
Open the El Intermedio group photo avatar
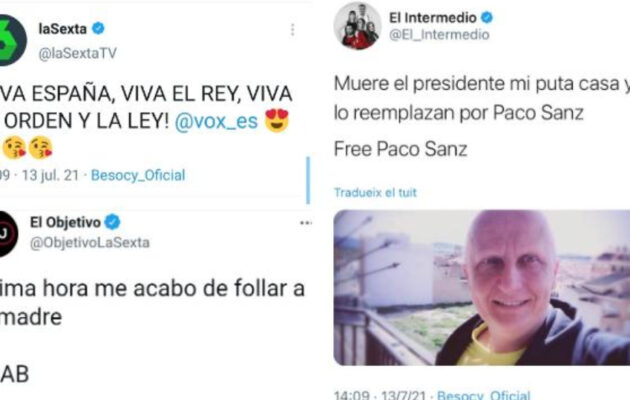pos(357,26)
